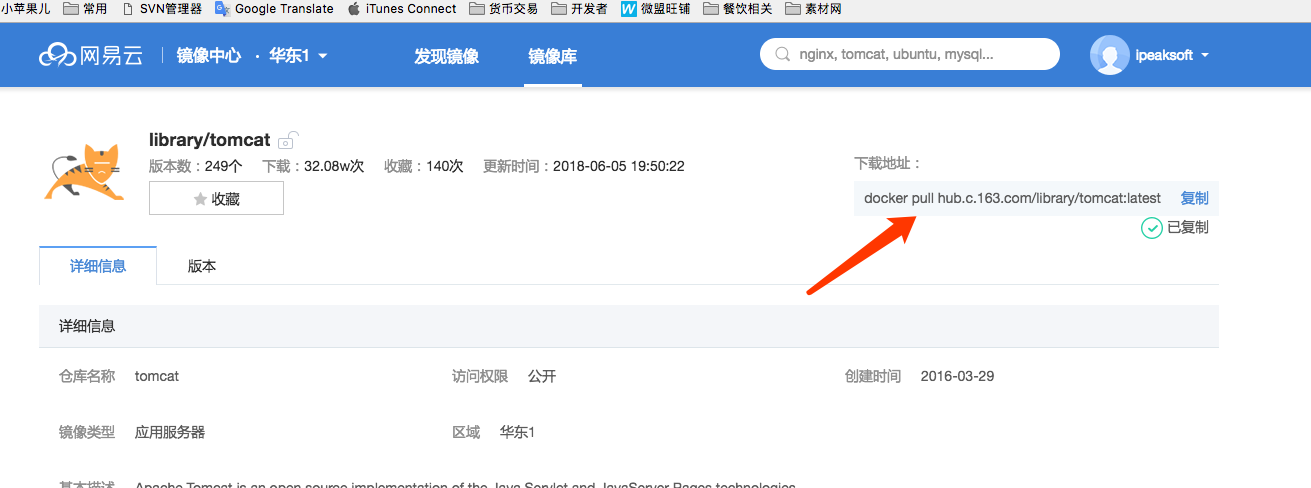The image size is (1311, 488).
Task: Open the 货币交易 bookmarks folder
Action: pyautogui.click(x=503, y=9)
